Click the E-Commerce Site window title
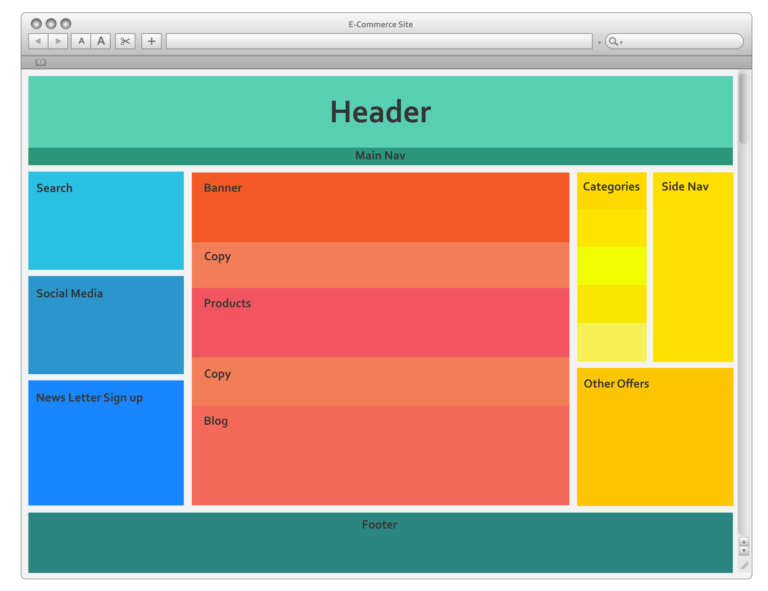Image resolution: width=768 pixels, height=591 pixels. [x=381, y=24]
